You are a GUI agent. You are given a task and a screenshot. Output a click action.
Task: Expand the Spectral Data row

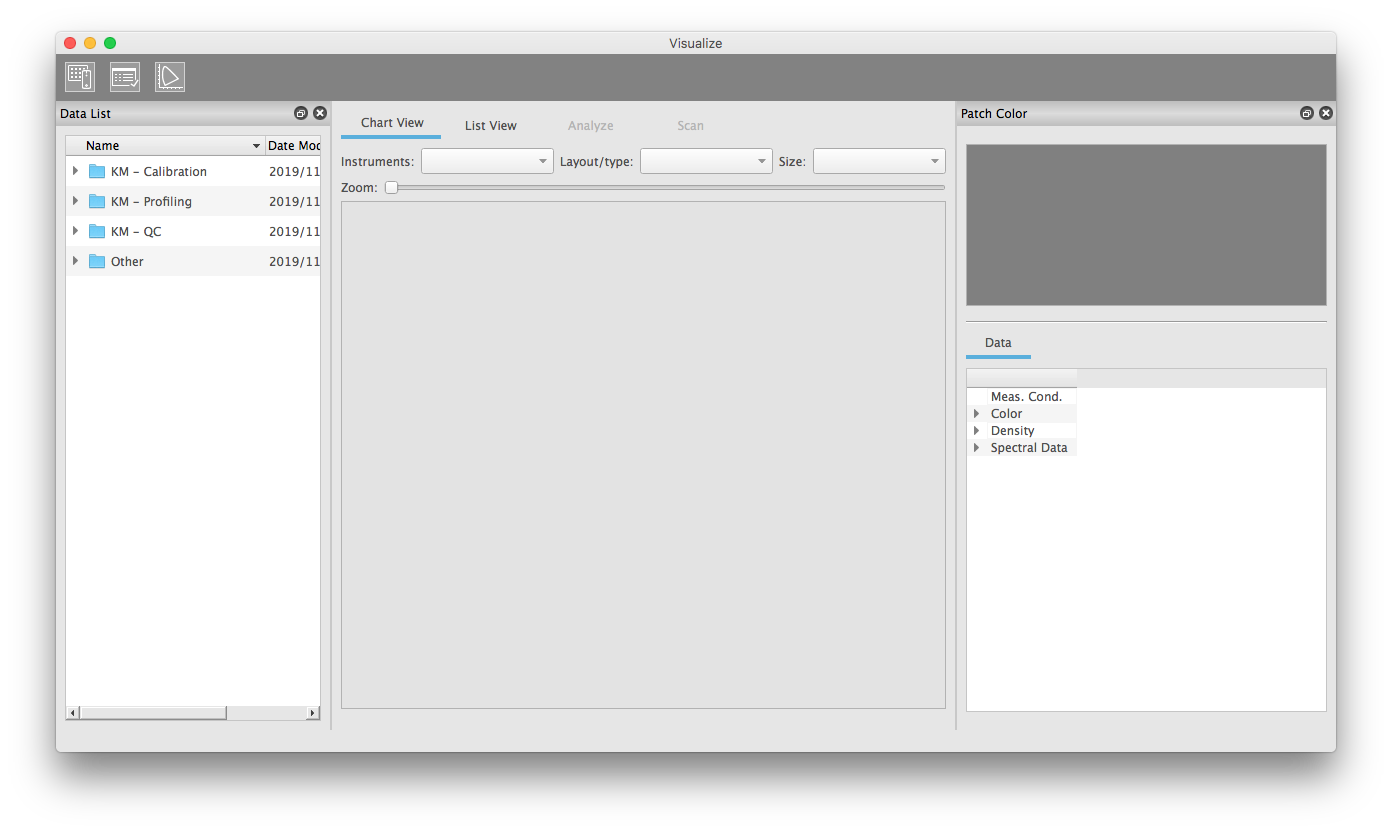pos(976,448)
